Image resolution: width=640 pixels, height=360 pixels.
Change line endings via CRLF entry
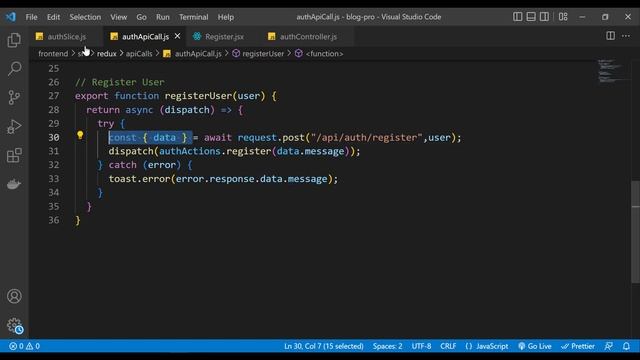pyautogui.click(x=448, y=346)
